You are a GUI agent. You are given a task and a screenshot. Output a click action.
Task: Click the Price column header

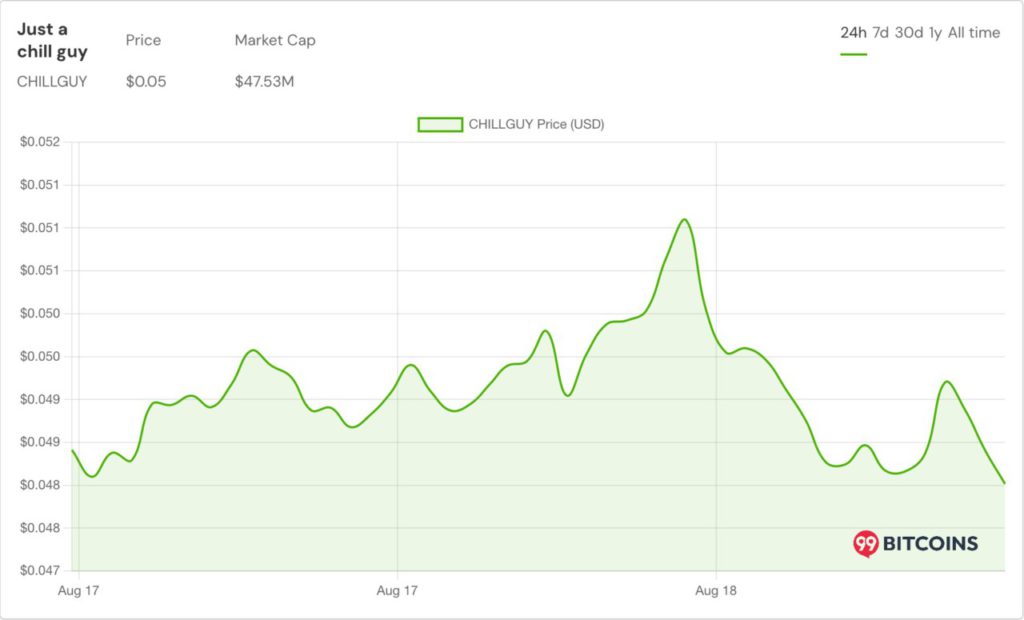tap(143, 40)
